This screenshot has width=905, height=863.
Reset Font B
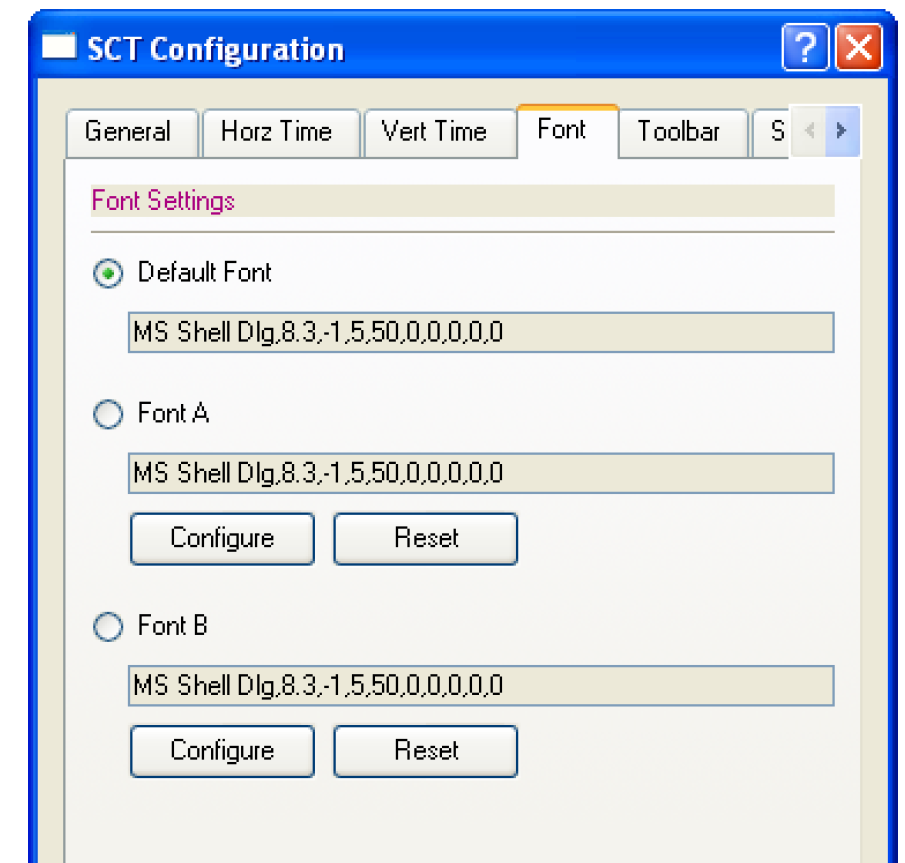[425, 751]
